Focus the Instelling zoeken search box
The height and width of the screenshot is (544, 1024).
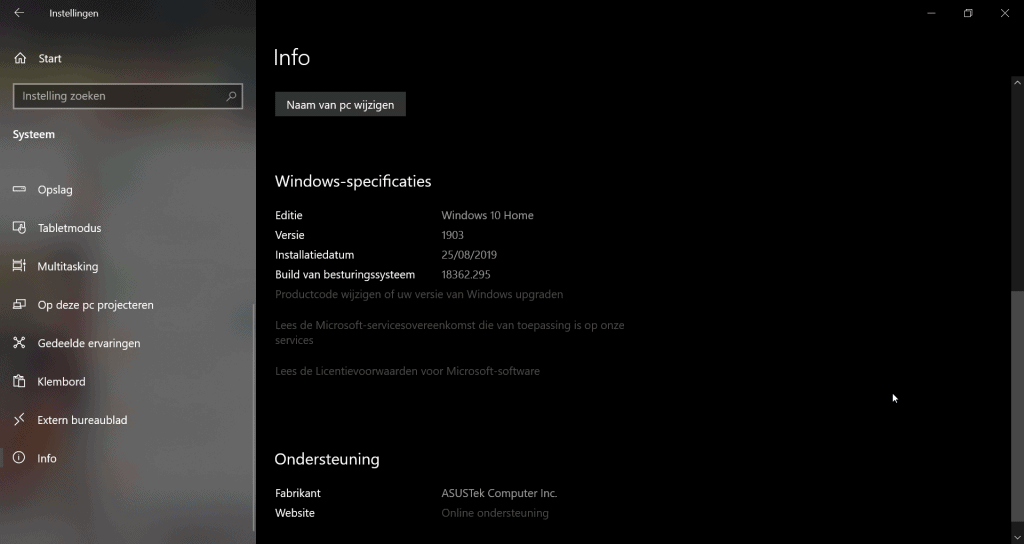click(x=128, y=96)
